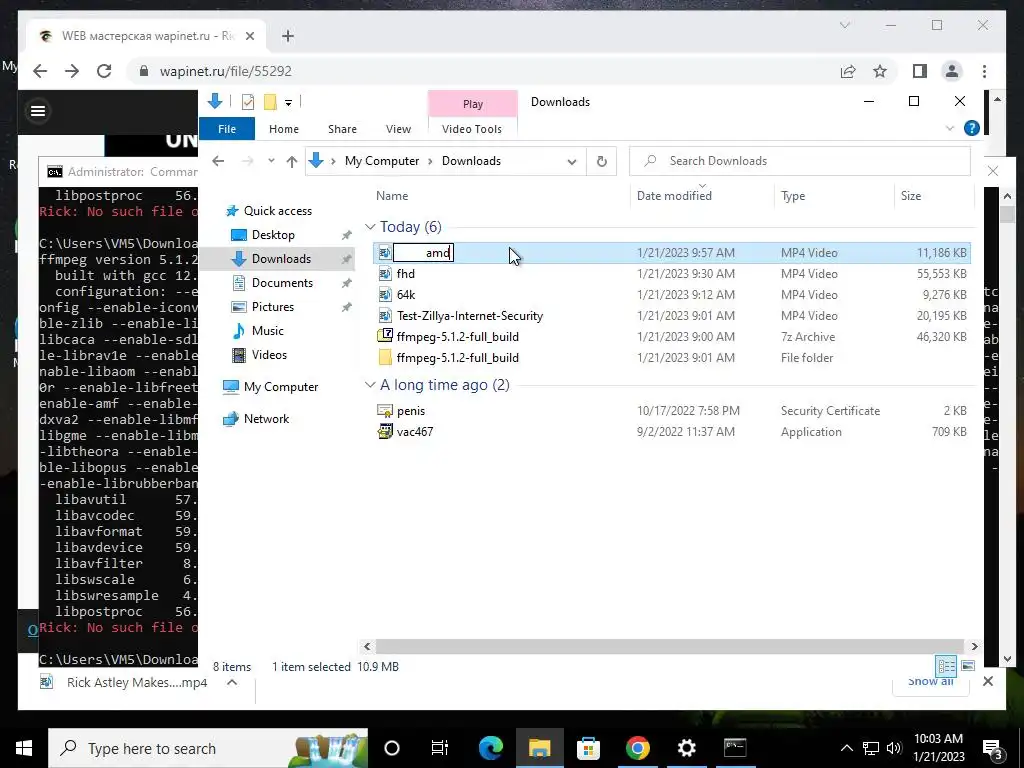Click Search Downloads field
The height and width of the screenshot is (768, 1024).
pyautogui.click(x=800, y=161)
